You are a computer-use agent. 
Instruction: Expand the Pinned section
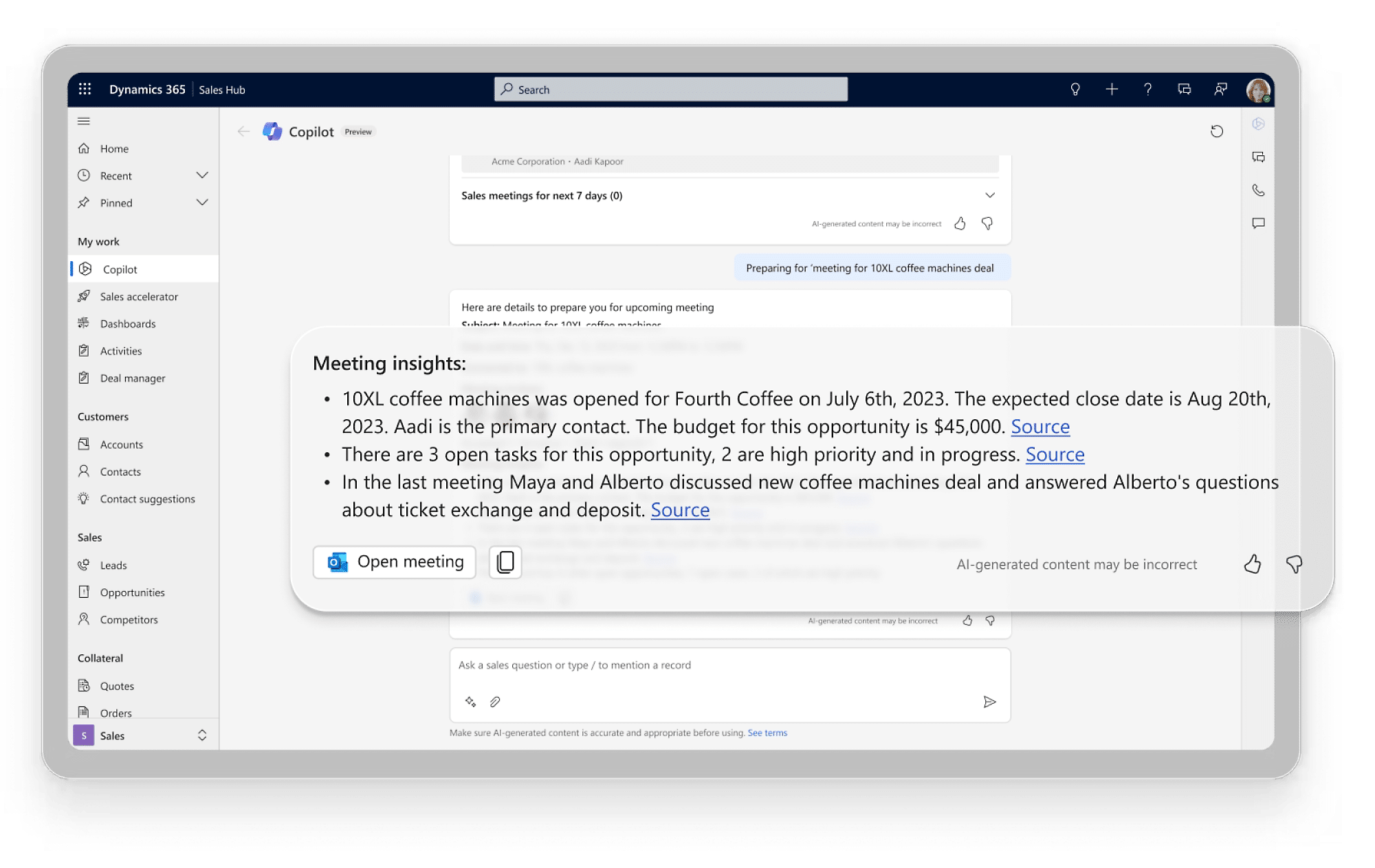(202, 203)
